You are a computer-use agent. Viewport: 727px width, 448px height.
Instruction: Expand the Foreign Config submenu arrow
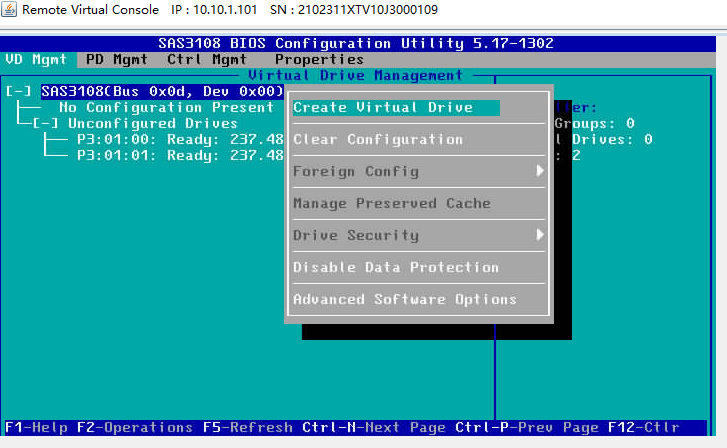pos(540,171)
